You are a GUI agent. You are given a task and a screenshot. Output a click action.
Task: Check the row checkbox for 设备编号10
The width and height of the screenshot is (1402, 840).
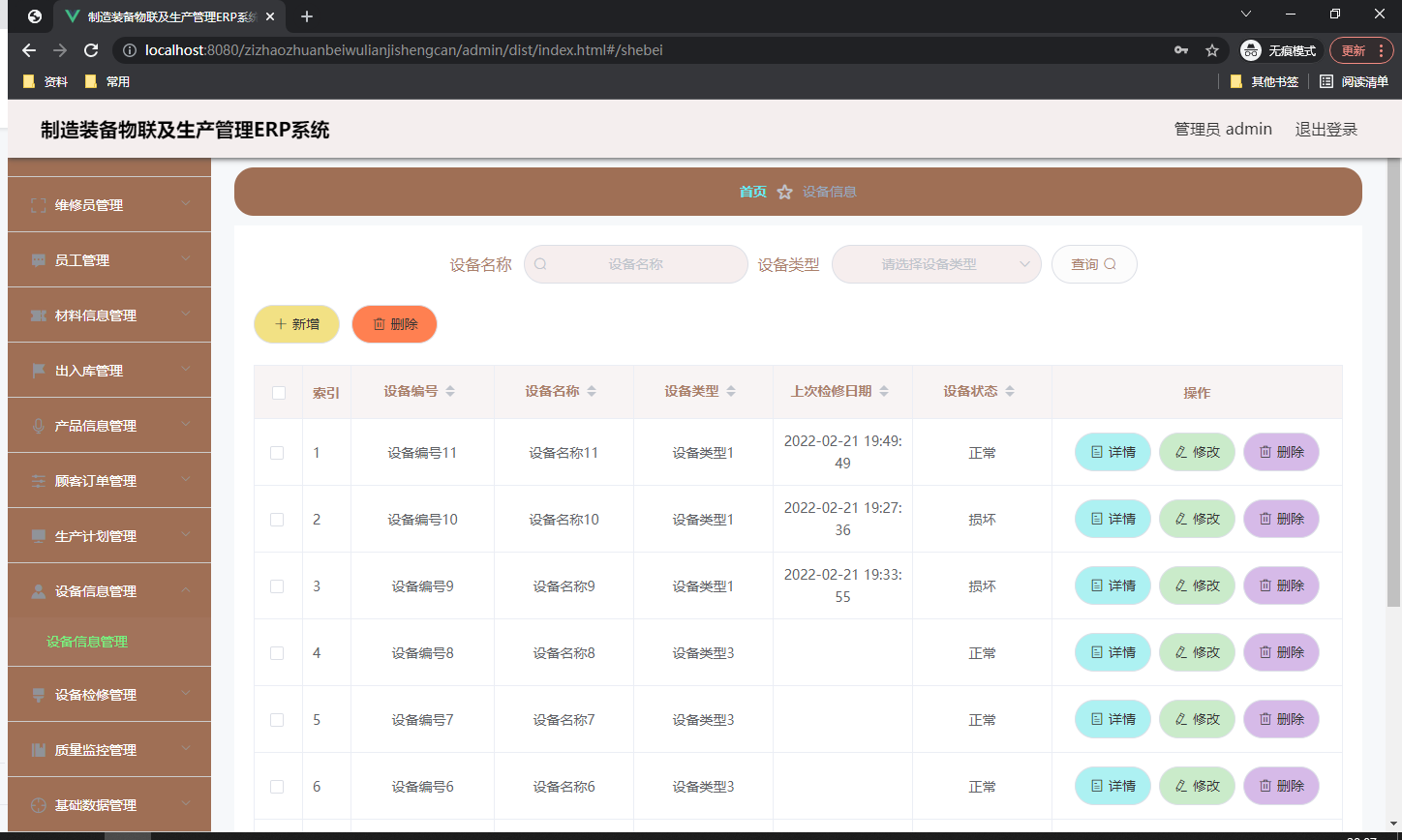277,520
